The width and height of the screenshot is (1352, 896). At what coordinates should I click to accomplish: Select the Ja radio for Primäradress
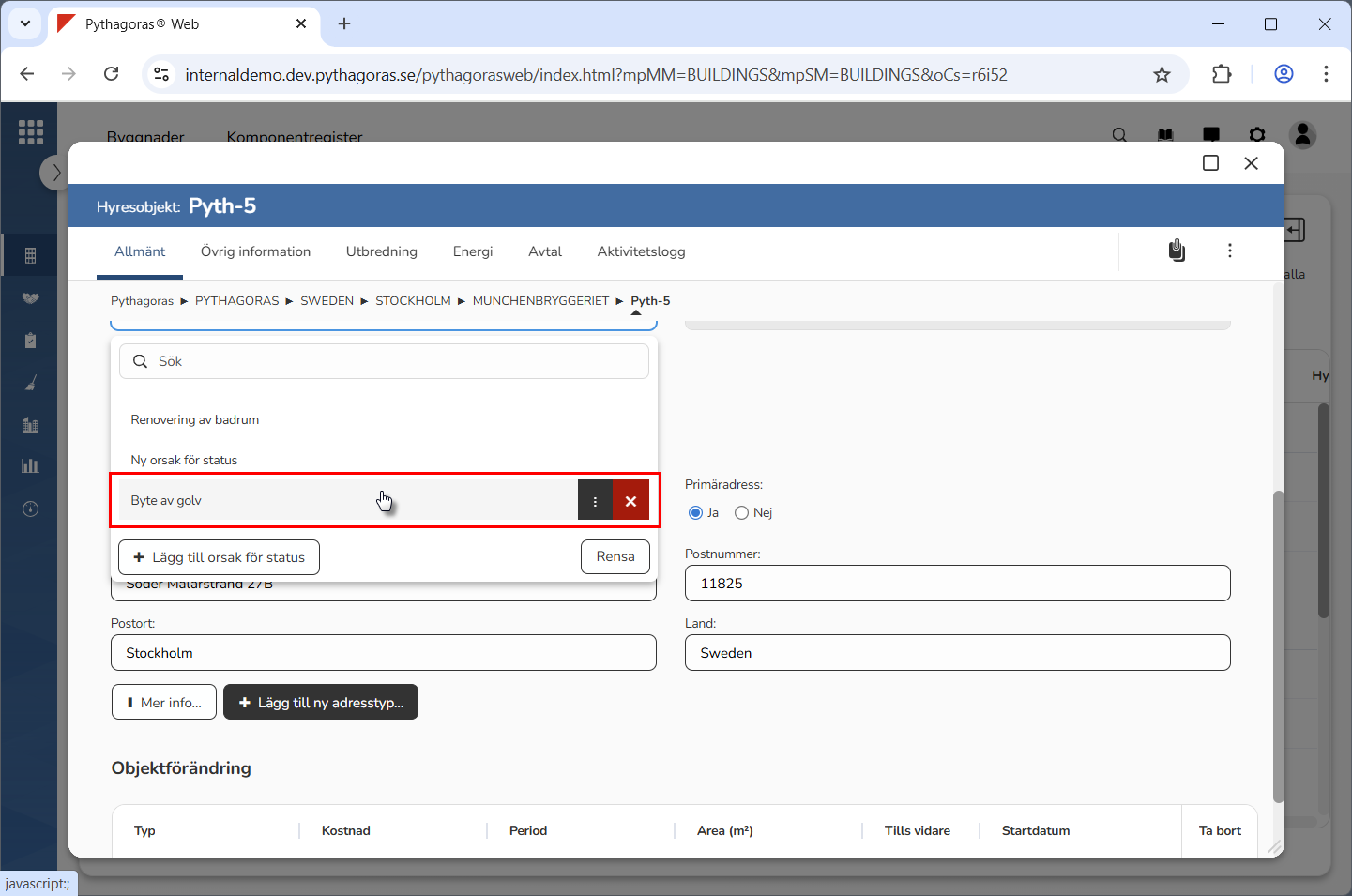[x=695, y=513]
